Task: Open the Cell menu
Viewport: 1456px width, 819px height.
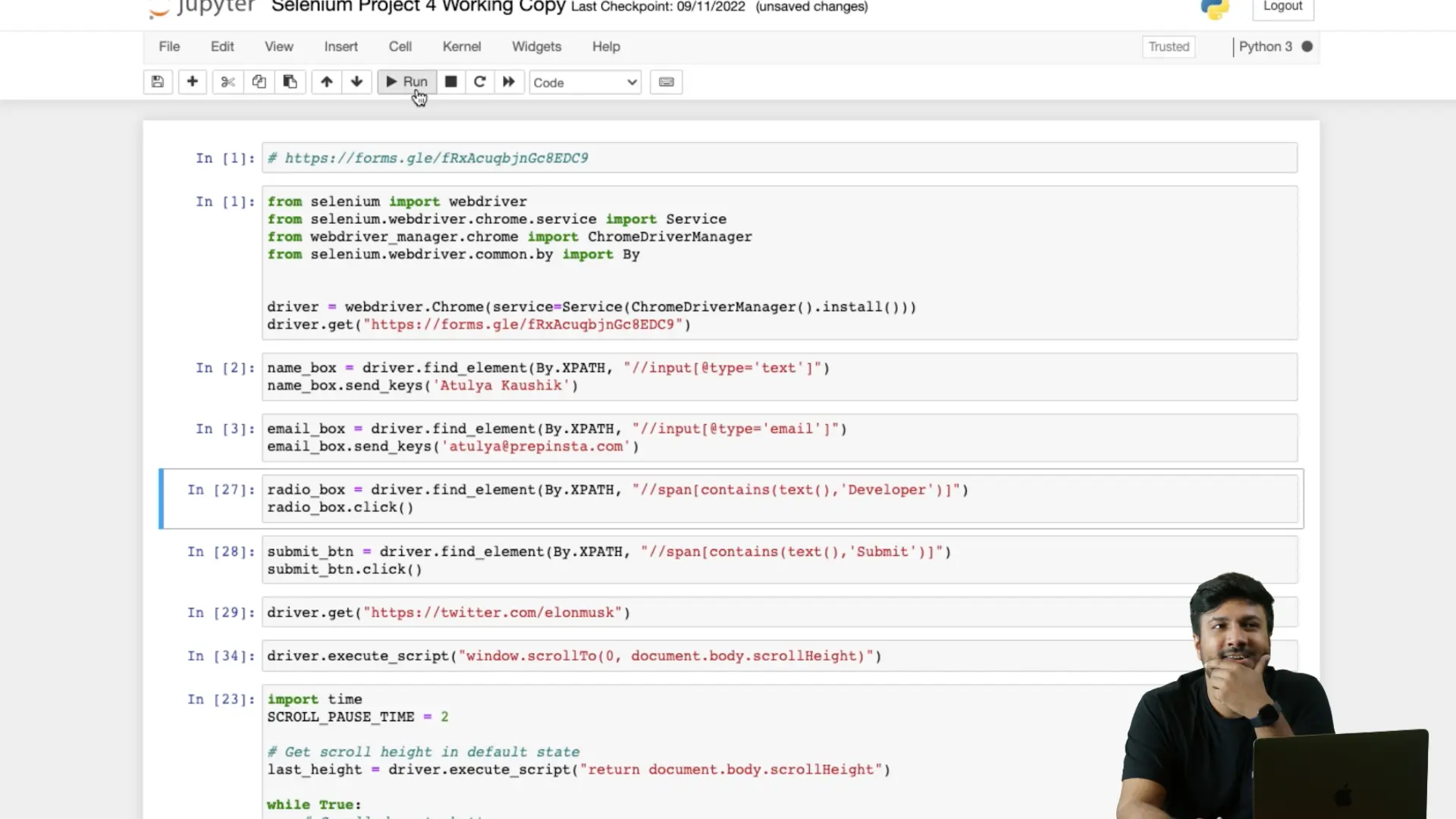Action: (400, 47)
